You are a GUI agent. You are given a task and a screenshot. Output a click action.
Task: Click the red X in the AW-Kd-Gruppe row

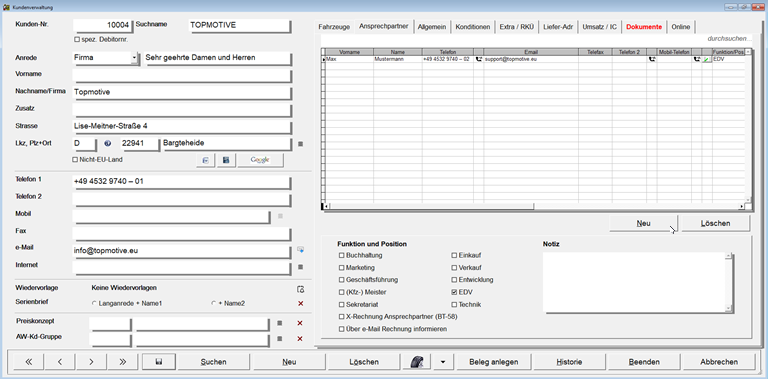pos(300,338)
